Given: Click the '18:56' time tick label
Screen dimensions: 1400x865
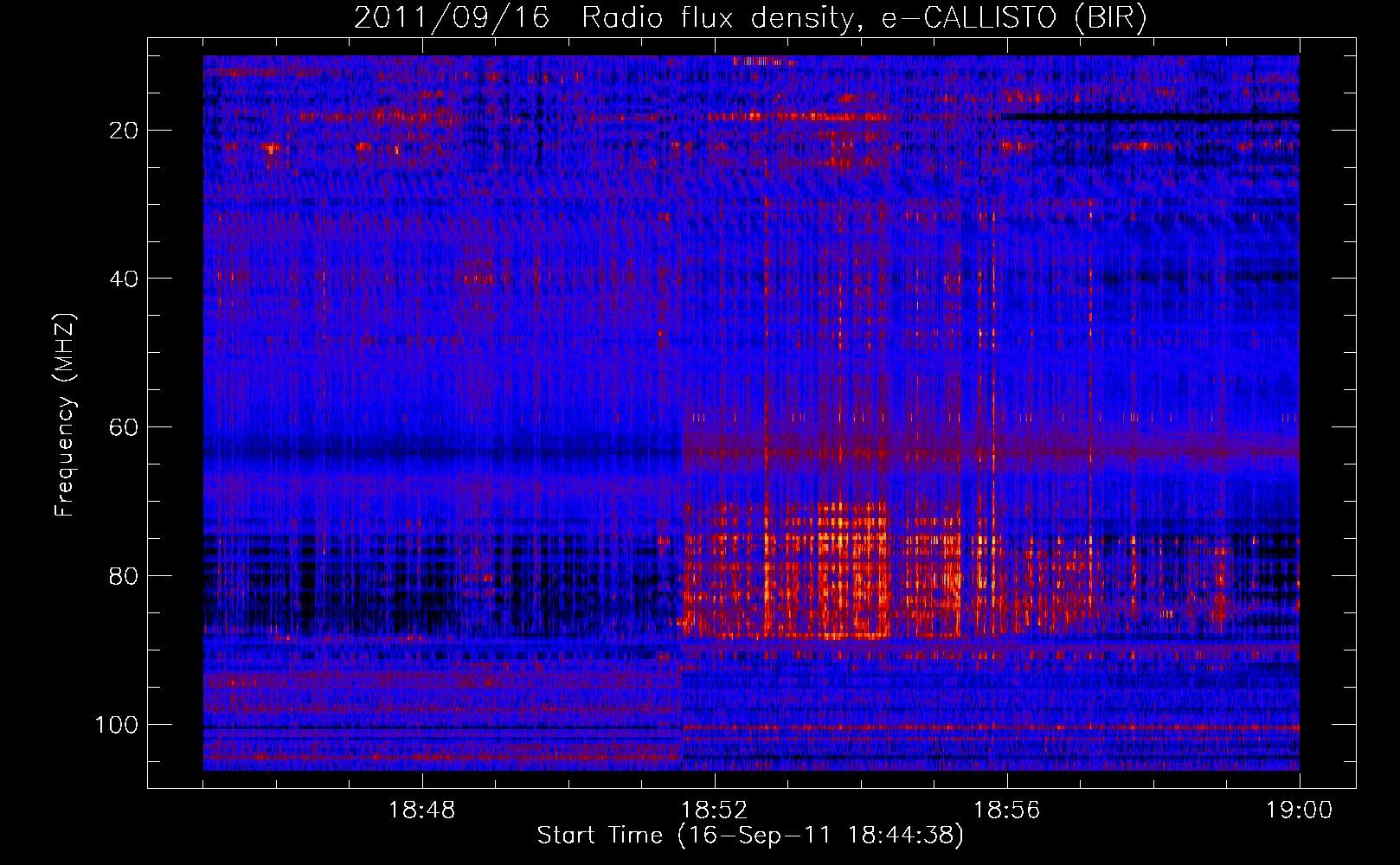Looking at the screenshot, I should click(1007, 811).
